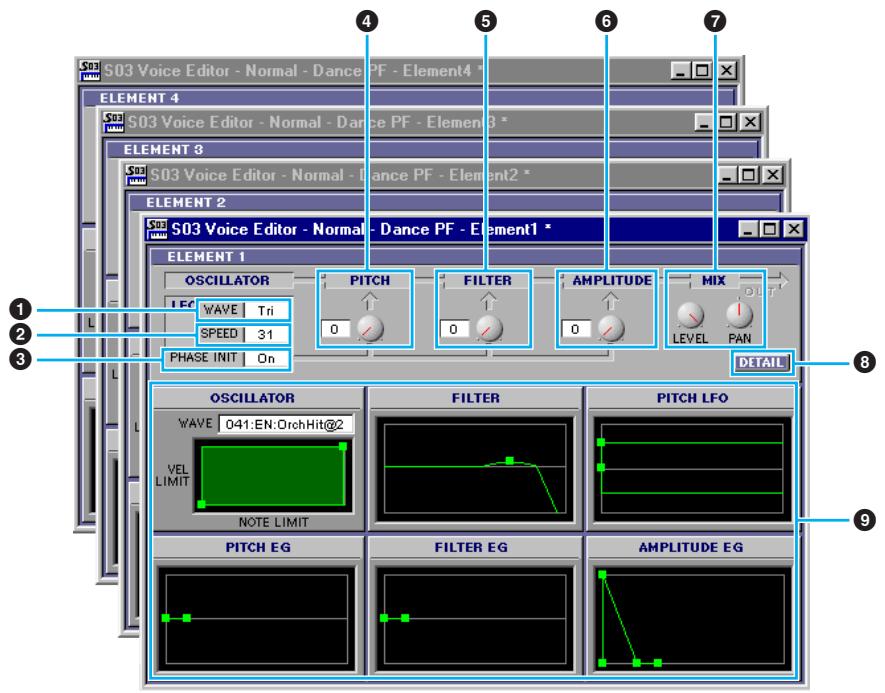Minimize the Element1 window

coord(748,229)
